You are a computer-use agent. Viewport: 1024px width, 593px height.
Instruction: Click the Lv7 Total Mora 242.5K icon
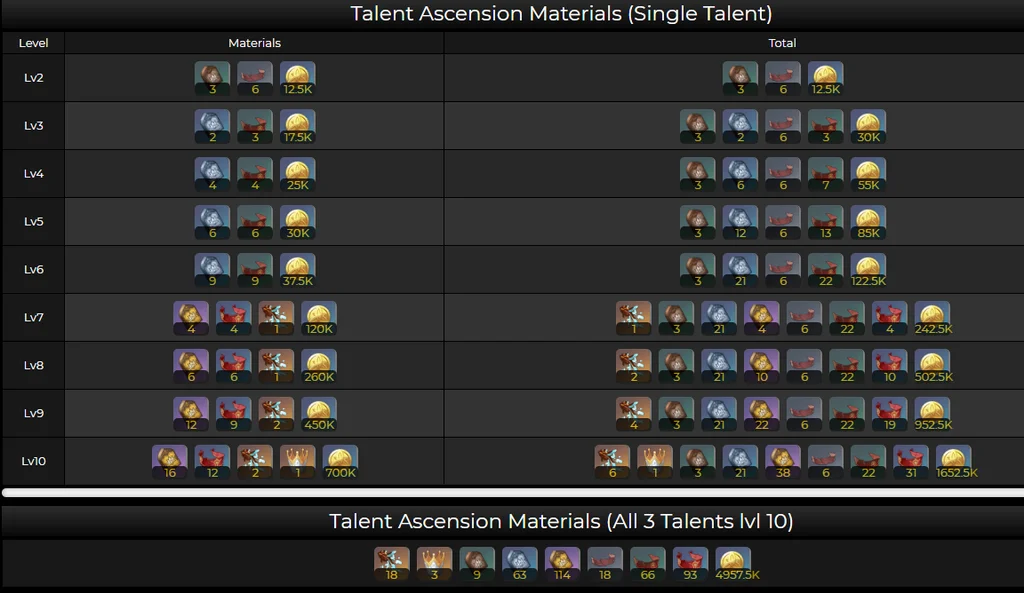point(933,318)
